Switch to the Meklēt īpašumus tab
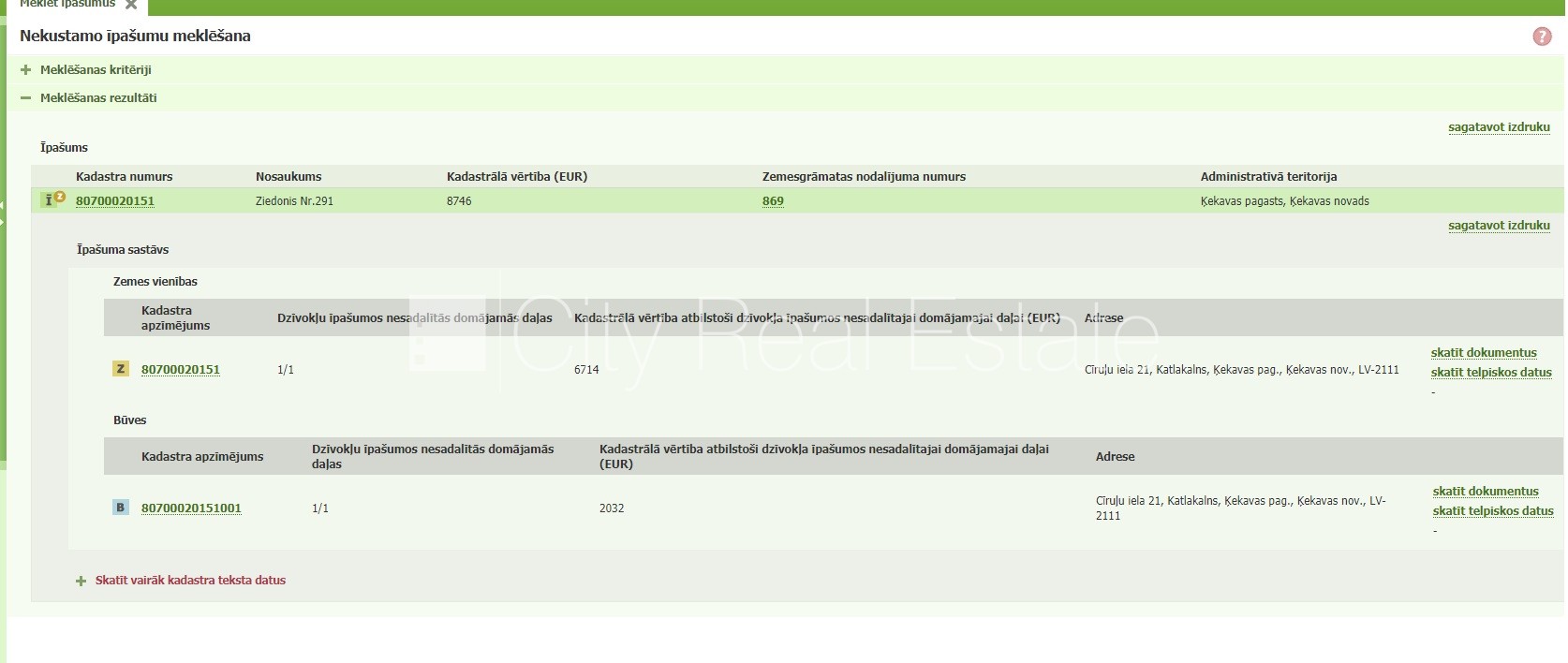The image size is (1568, 663). click(67, 5)
